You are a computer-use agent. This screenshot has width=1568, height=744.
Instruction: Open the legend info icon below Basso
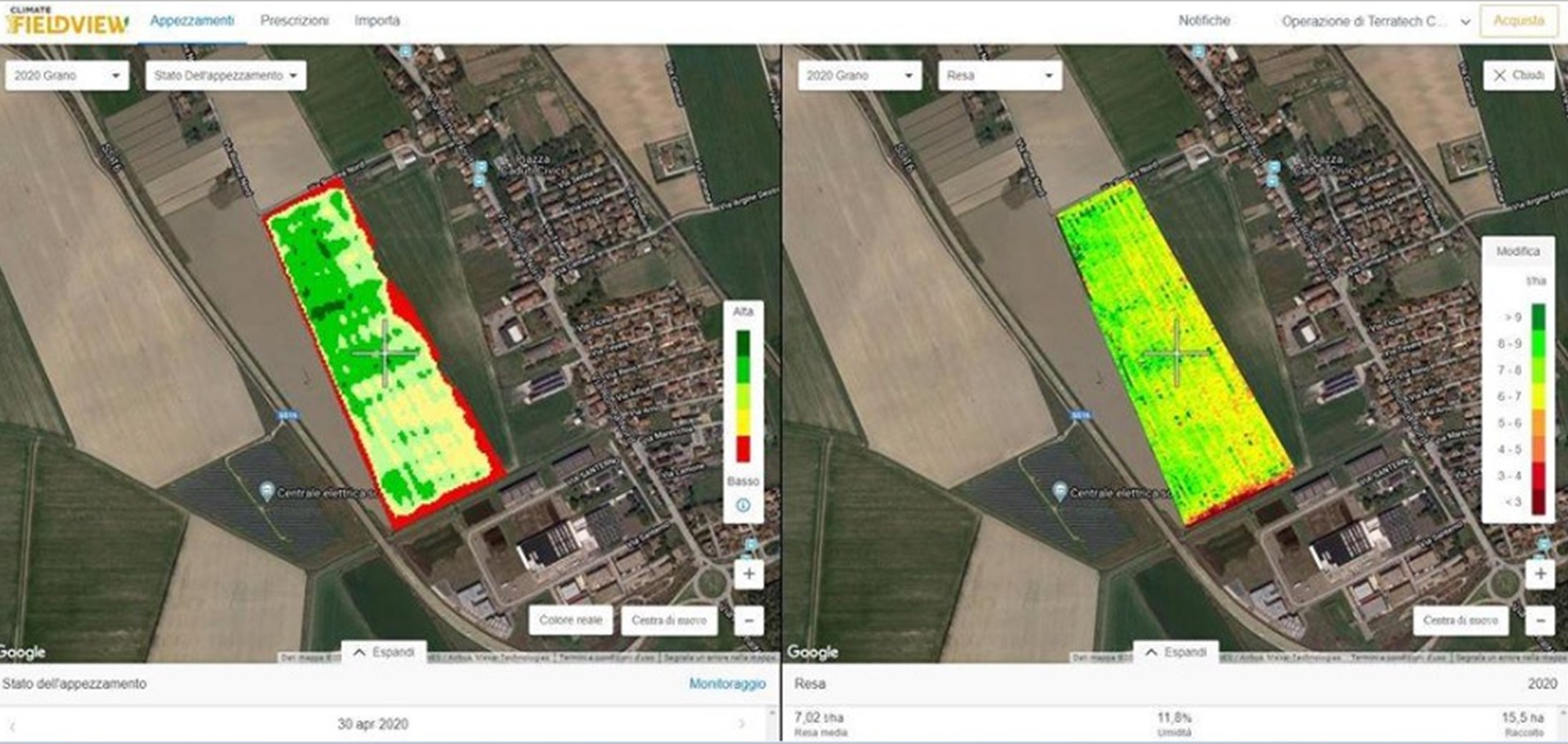[743, 506]
